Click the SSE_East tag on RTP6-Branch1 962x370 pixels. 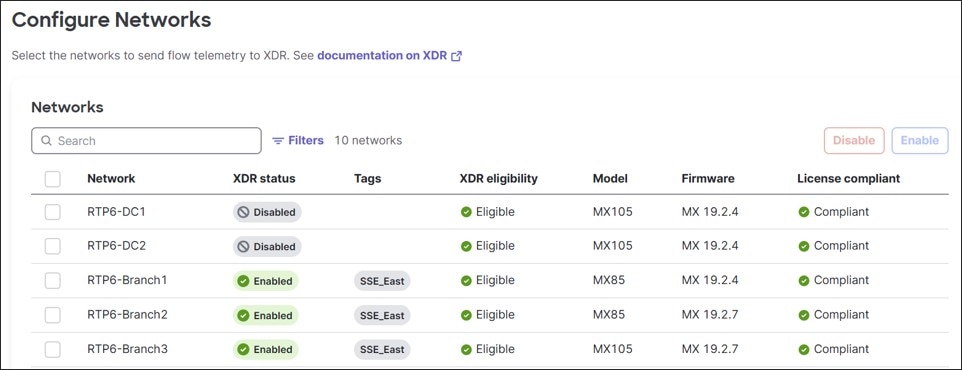tap(382, 281)
